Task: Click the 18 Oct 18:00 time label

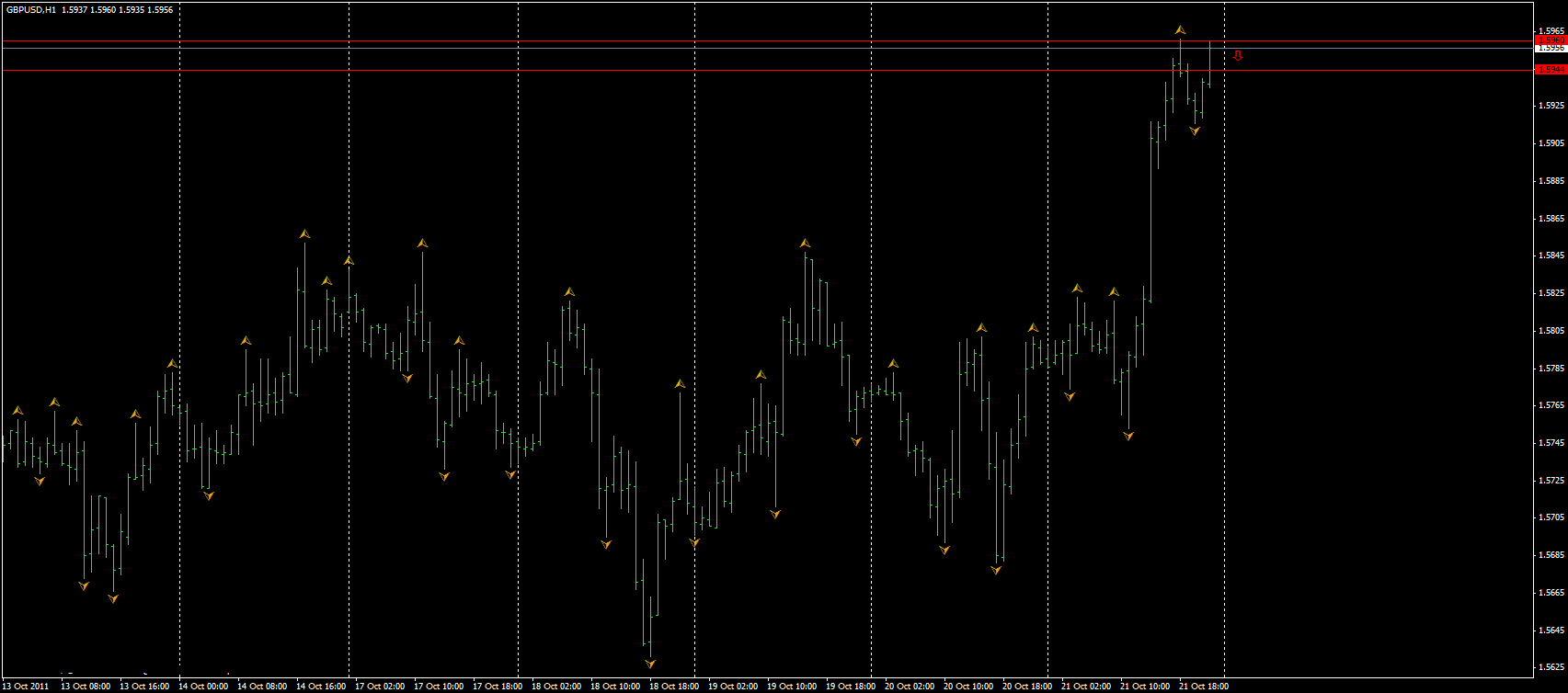Action: (x=674, y=686)
